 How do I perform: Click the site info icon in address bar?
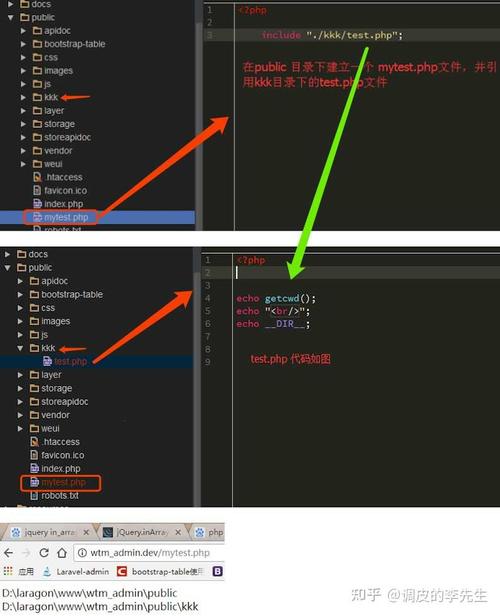(82, 553)
